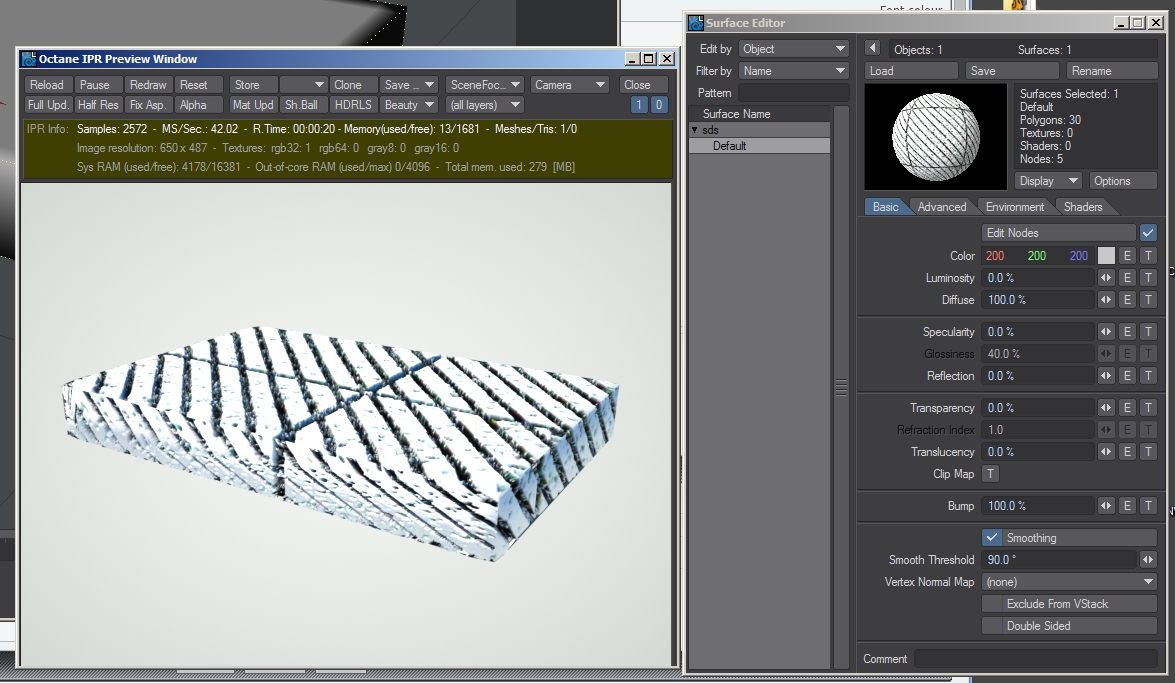Click the Pattern input field

click(793, 93)
